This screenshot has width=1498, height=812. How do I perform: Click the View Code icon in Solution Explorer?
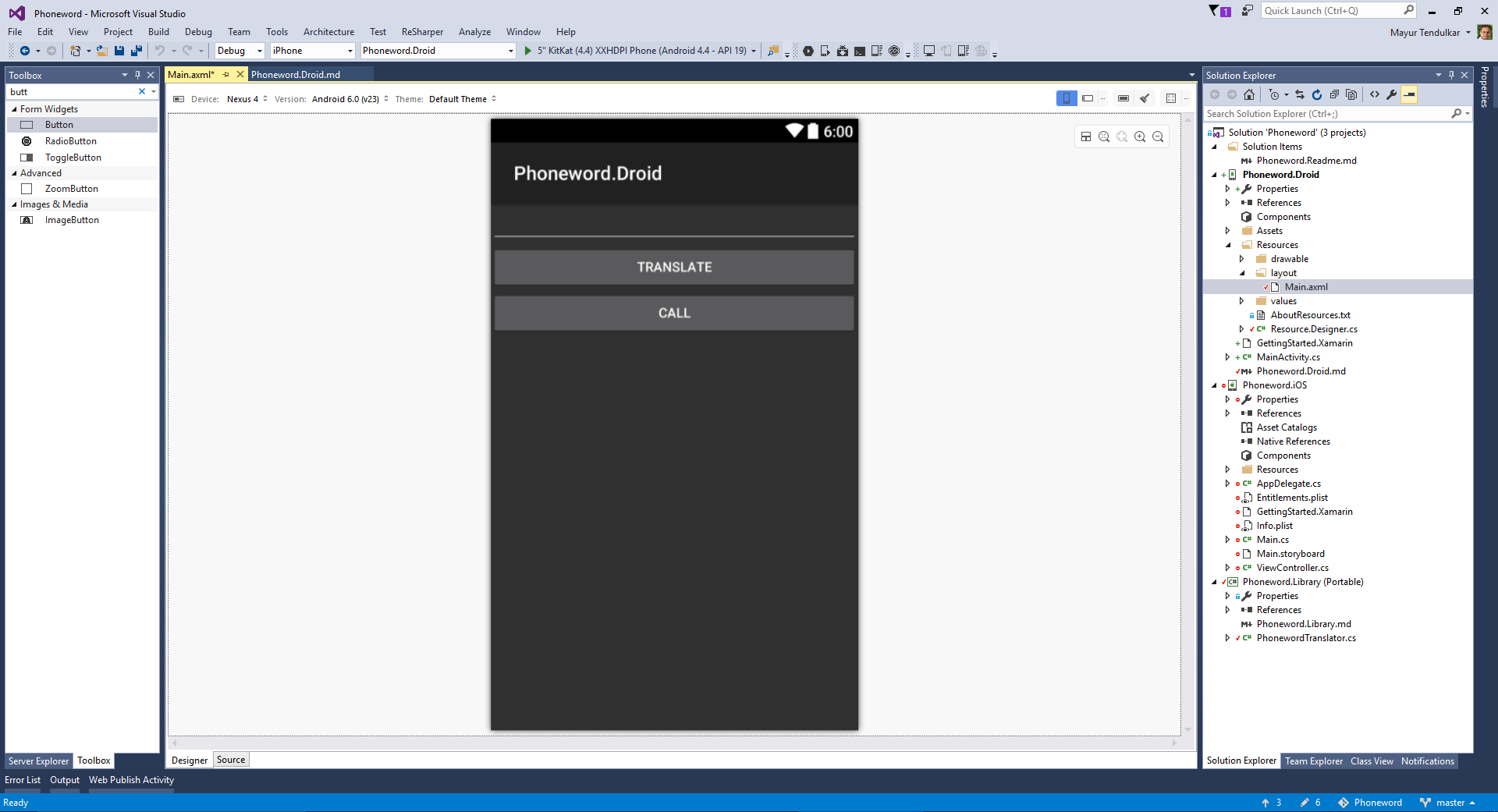point(1375,94)
